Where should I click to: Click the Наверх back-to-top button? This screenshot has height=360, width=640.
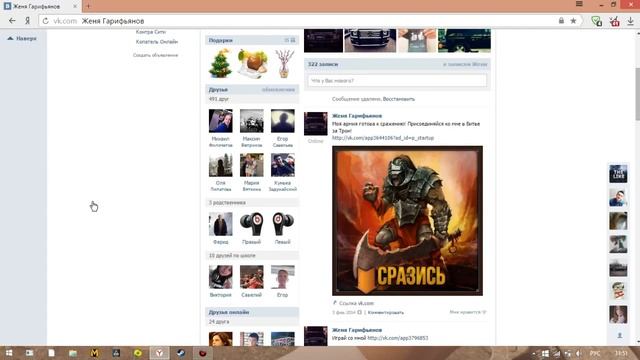[22, 38]
